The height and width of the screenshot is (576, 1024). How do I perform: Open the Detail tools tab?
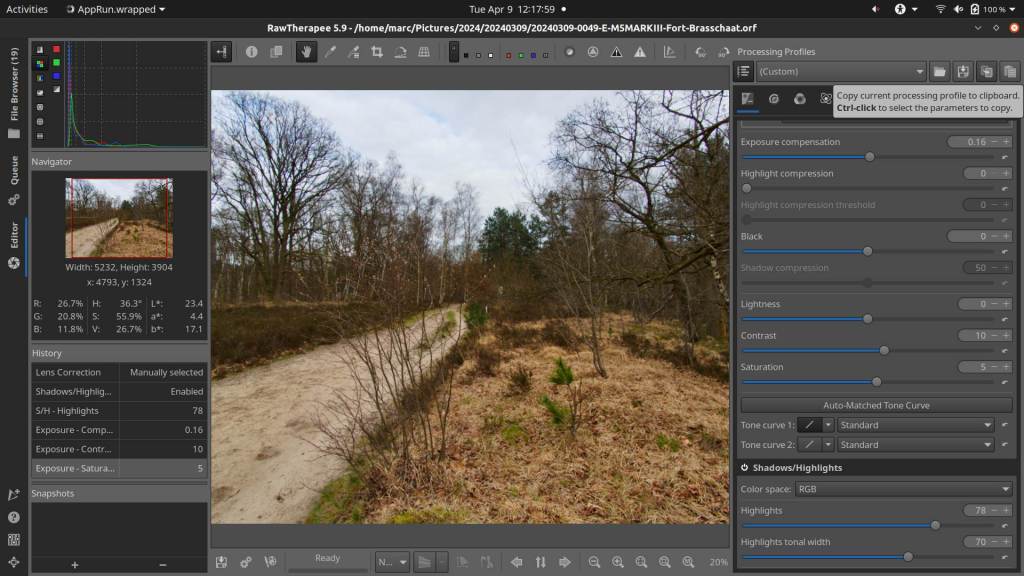[773, 99]
